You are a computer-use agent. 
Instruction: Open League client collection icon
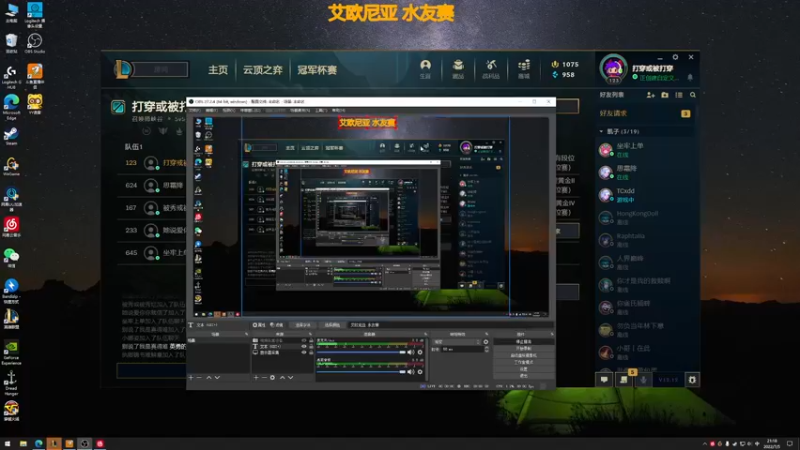(458, 69)
